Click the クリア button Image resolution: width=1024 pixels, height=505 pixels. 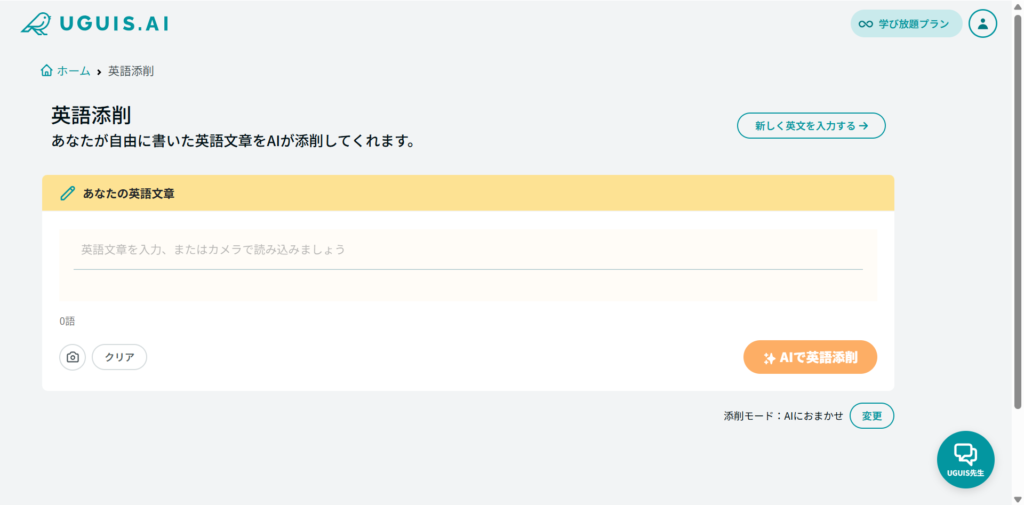click(x=119, y=357)
